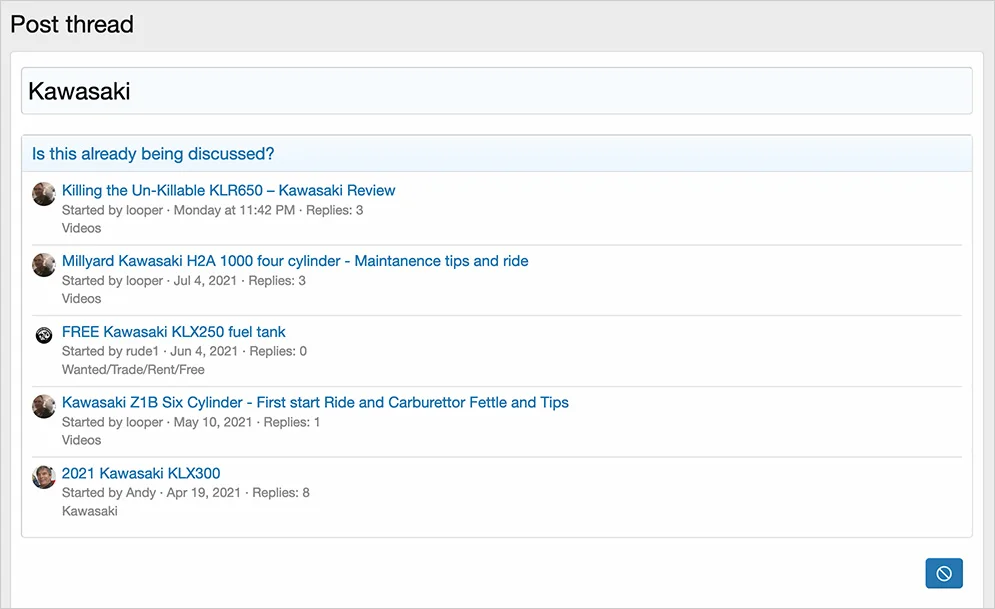
Task: Click looper's avatar beside the Millyard H2A thread
Action: 44,264
